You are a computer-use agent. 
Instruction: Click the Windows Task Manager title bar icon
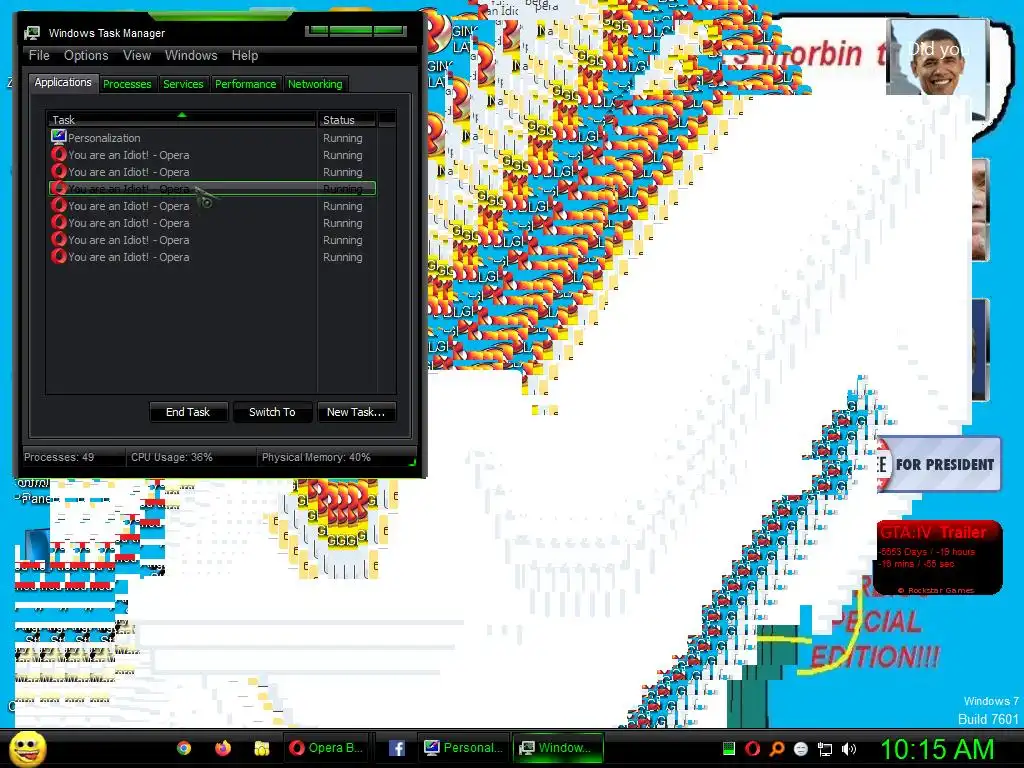[32, 33]
